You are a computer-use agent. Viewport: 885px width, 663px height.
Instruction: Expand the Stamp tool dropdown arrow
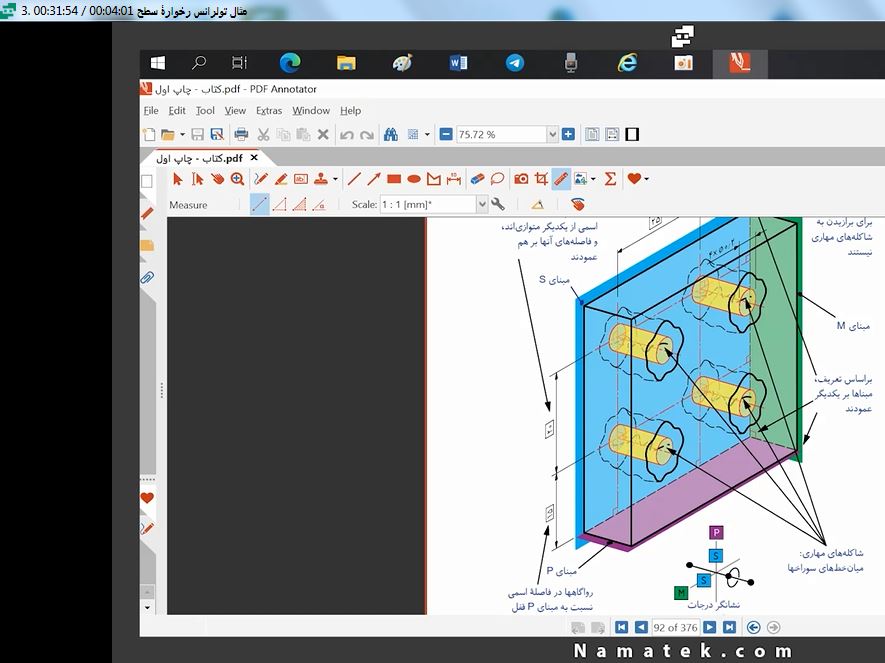[x=335, y=179]
